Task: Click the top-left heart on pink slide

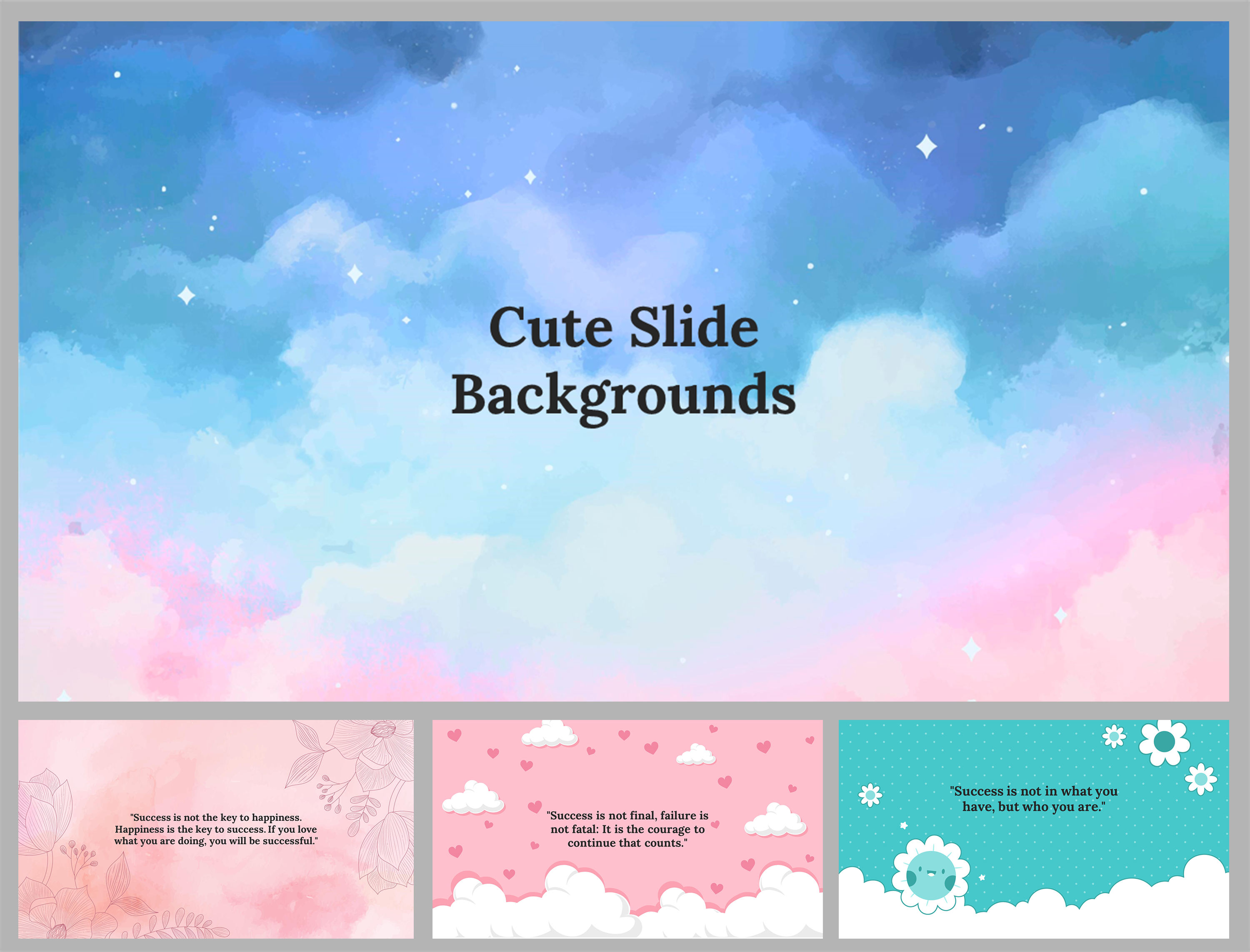Action: (454, 735)
